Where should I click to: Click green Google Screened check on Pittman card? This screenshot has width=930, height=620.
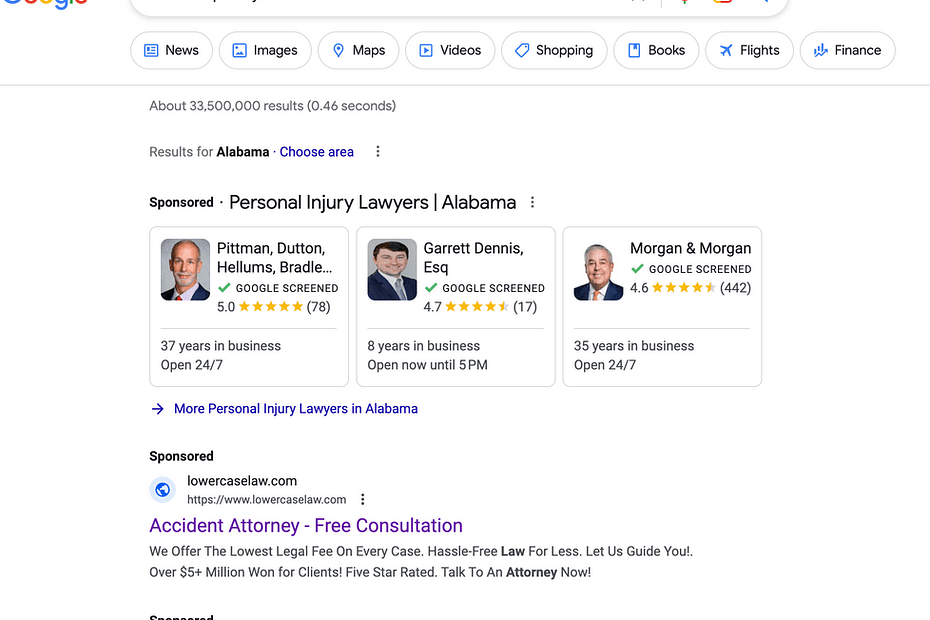(224, 288)
